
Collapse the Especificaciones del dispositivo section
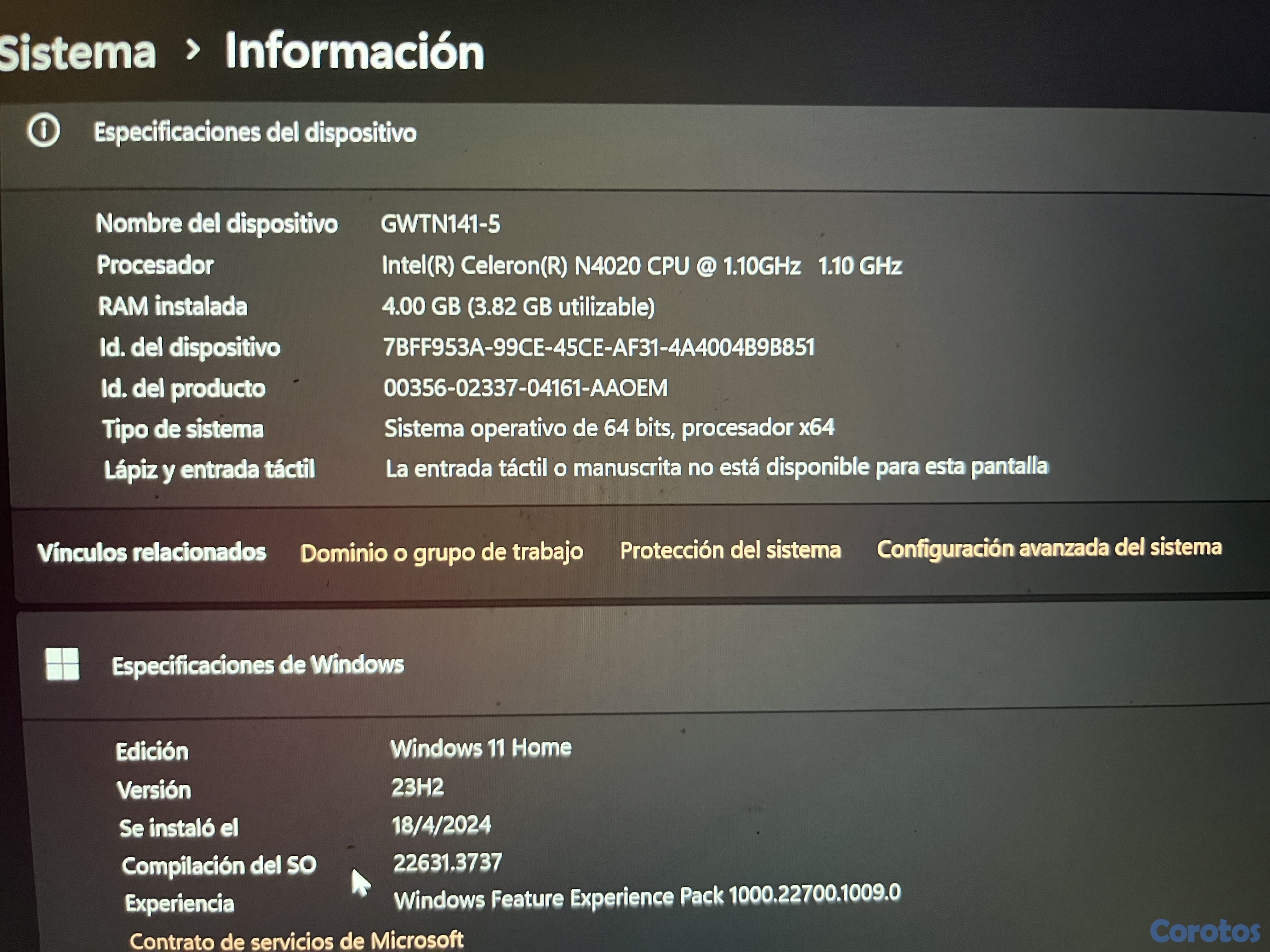pos(255,132)
